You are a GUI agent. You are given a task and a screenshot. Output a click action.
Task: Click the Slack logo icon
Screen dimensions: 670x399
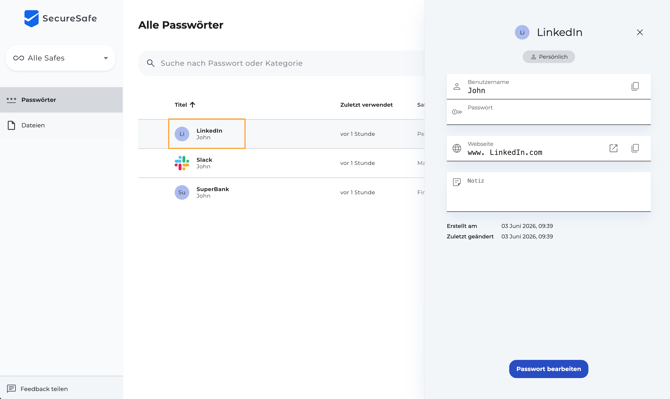point(182,163)
